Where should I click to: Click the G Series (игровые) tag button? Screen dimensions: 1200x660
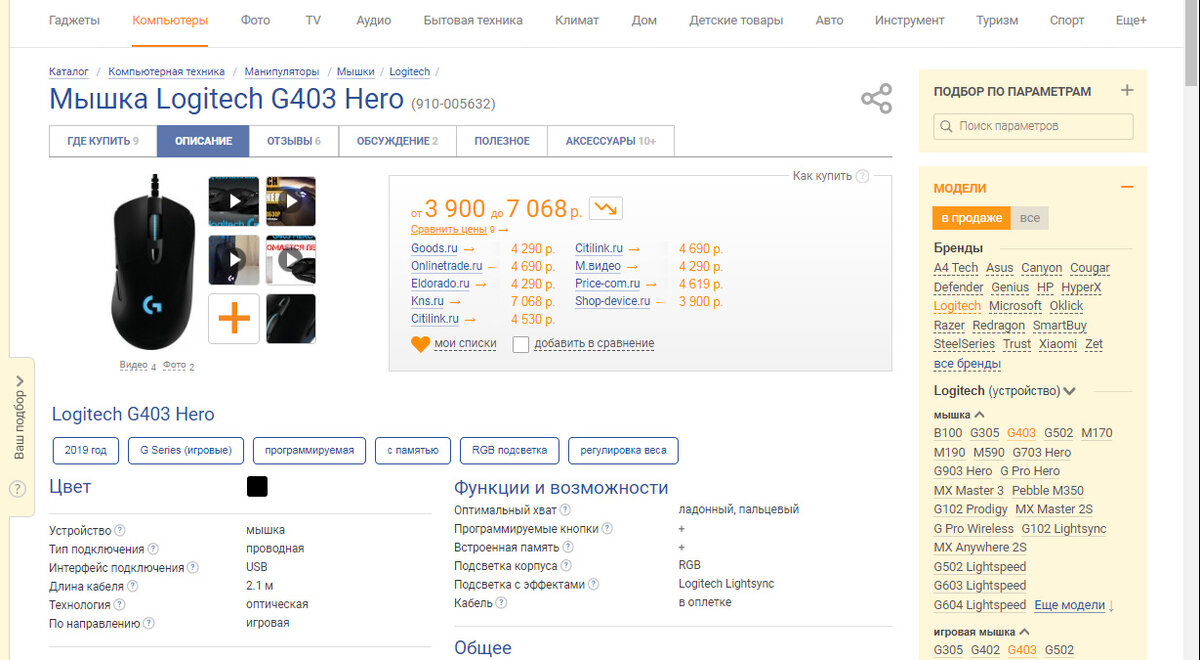pos(186,450)
